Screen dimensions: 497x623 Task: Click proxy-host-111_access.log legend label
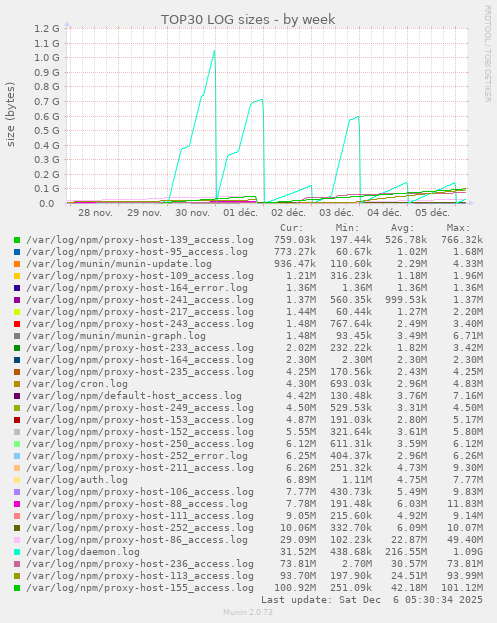(140, 516)
